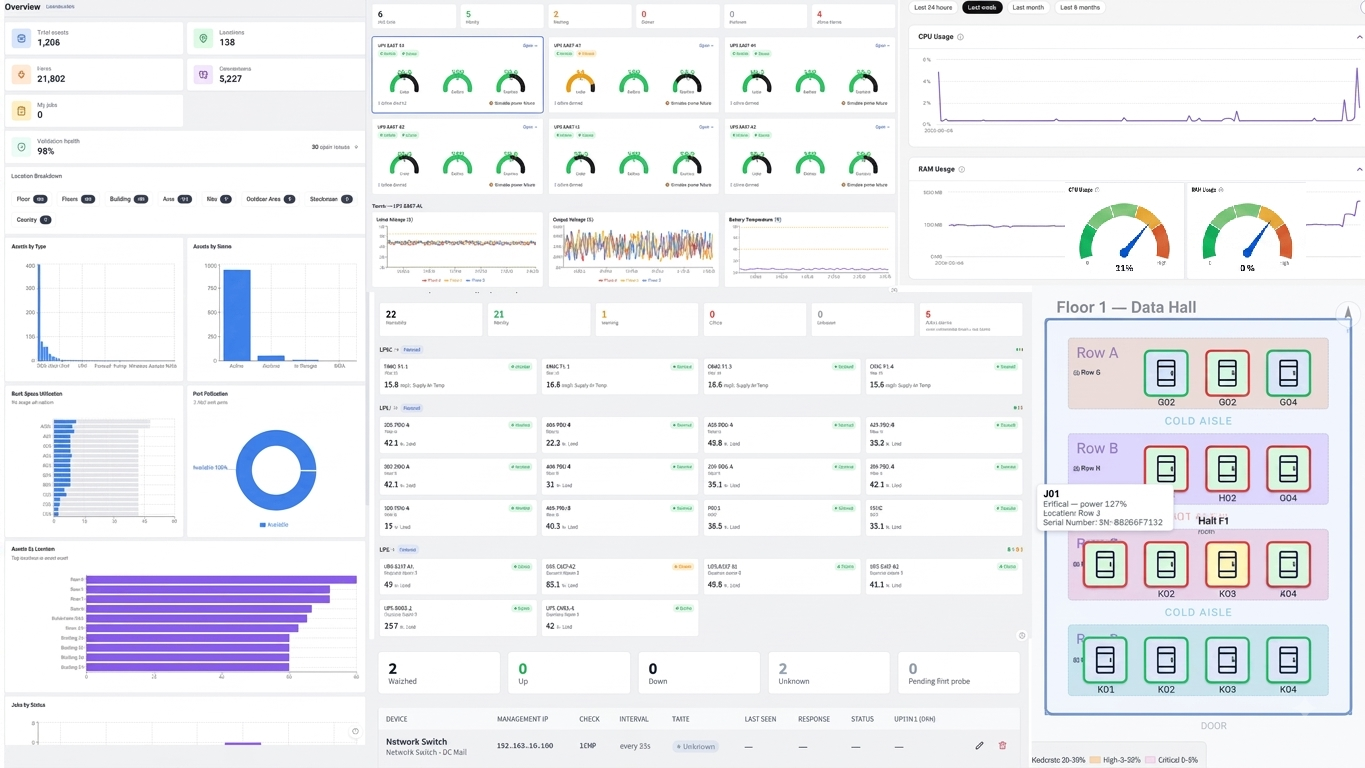The image size is (1365, 768).
Task: Click the pink Critical legend swatch
Action: [x=1149, y=760]
